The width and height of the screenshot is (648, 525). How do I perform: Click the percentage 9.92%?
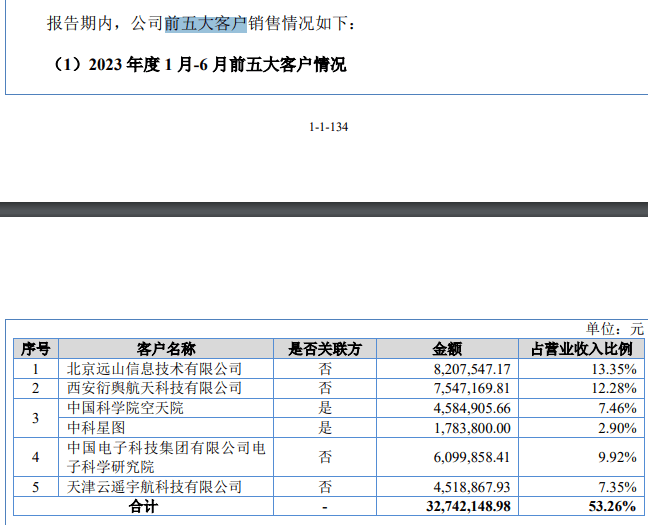point(617,458)
